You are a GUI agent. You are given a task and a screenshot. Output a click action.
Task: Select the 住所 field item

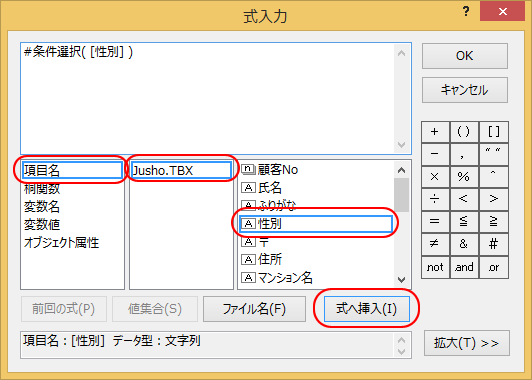[316, 260]
